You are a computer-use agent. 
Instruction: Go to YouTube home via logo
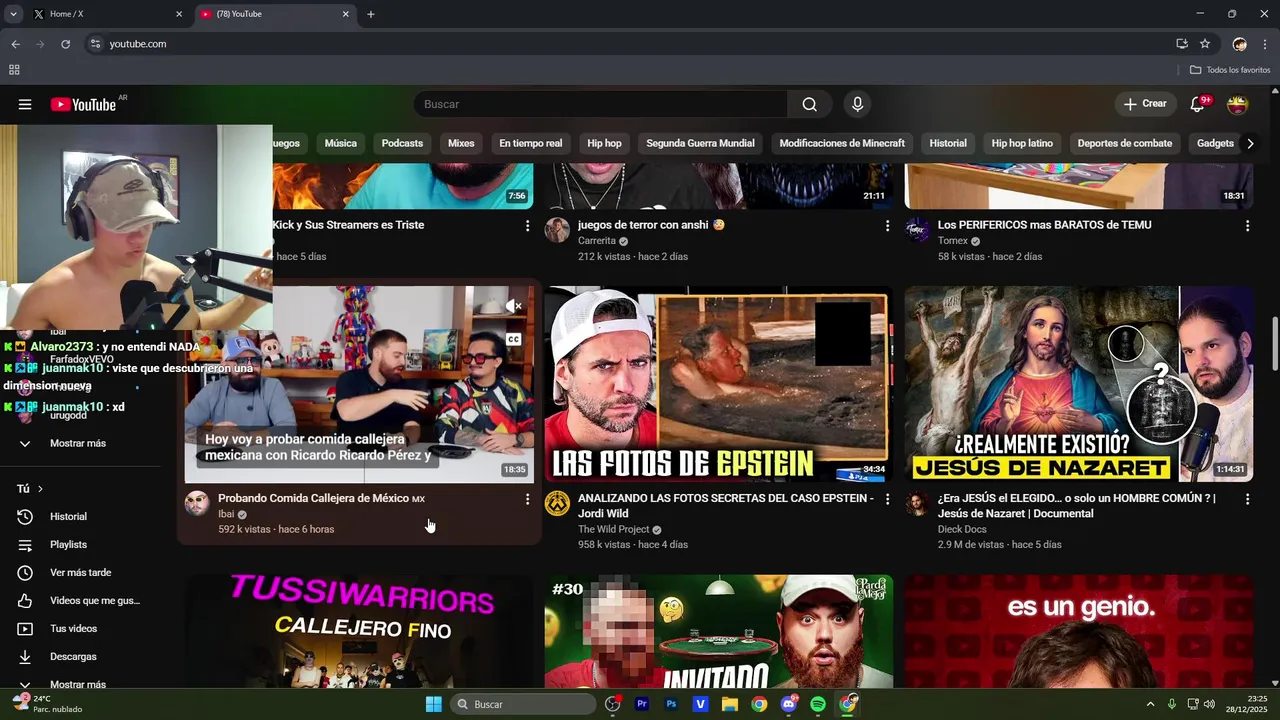[x=83, y=104]
